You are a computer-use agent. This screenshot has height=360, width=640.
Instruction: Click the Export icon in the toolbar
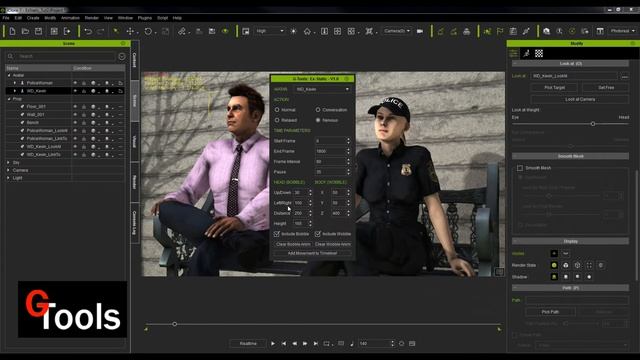tap(67, 31)
